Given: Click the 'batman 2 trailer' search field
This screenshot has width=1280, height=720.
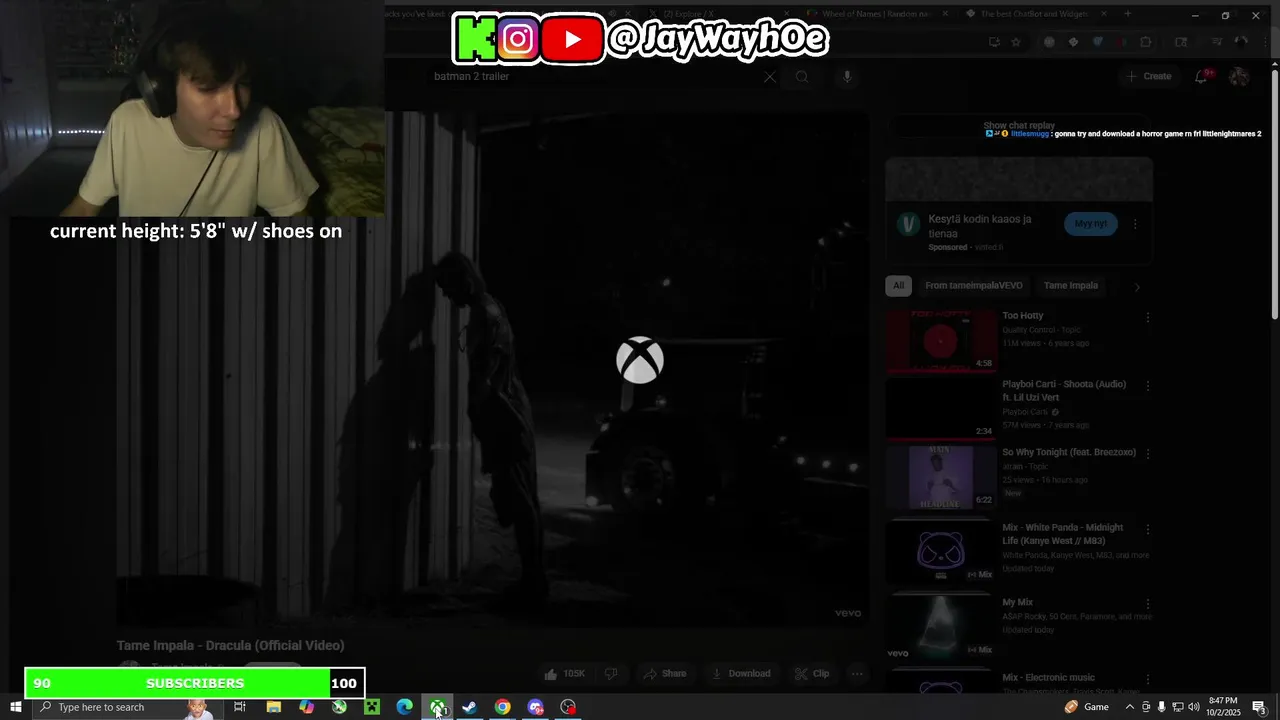Looking at the screenshot, I should (595, 77).
